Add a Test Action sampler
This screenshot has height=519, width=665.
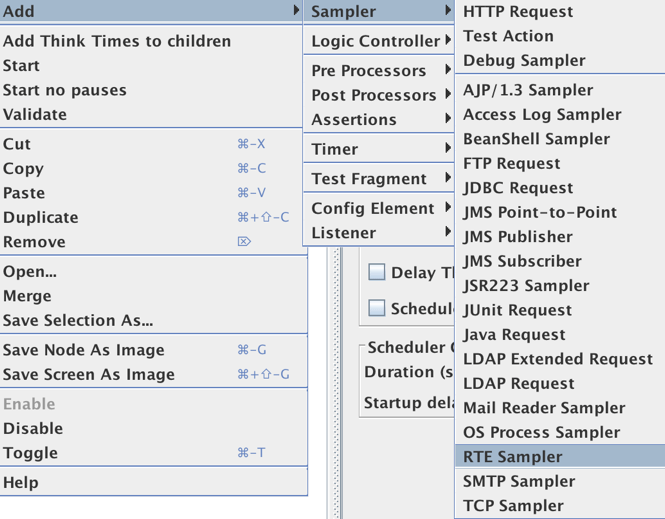tap(560, 36)
